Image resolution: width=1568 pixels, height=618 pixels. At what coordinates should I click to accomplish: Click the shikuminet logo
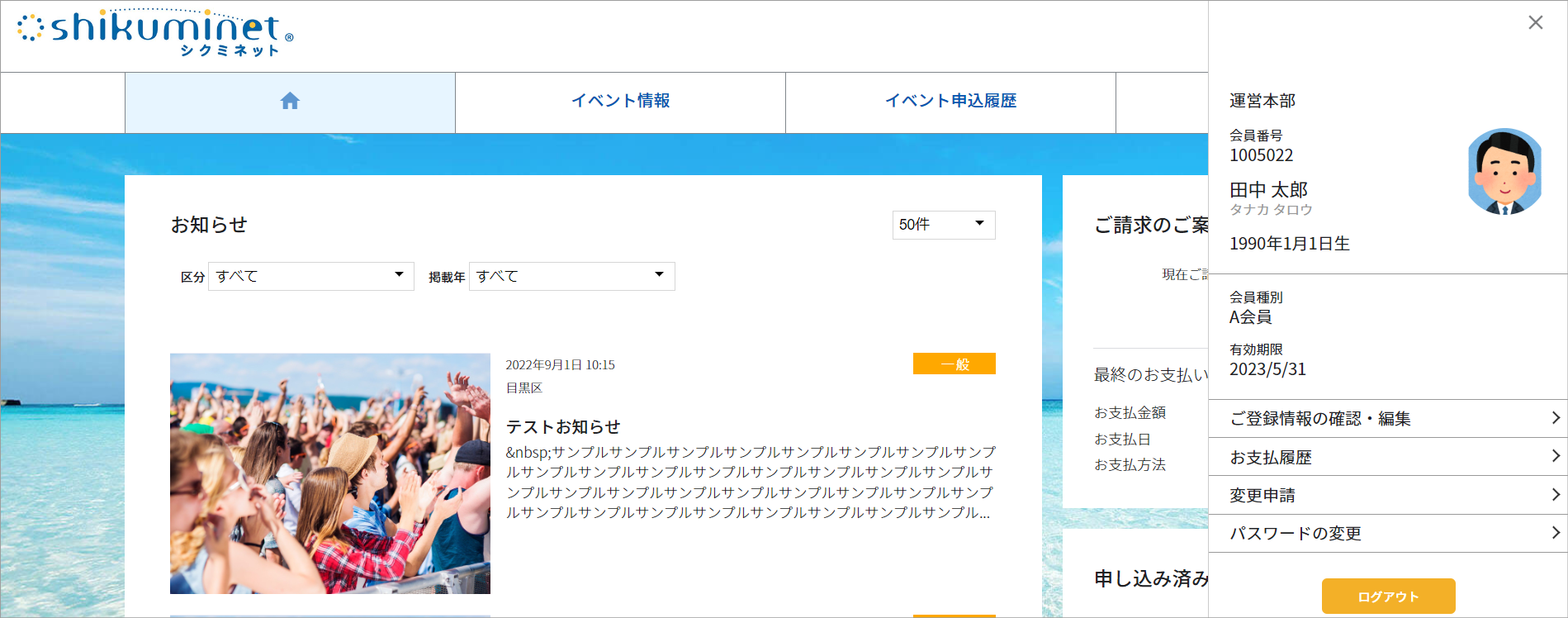click(x=155, y=33)
